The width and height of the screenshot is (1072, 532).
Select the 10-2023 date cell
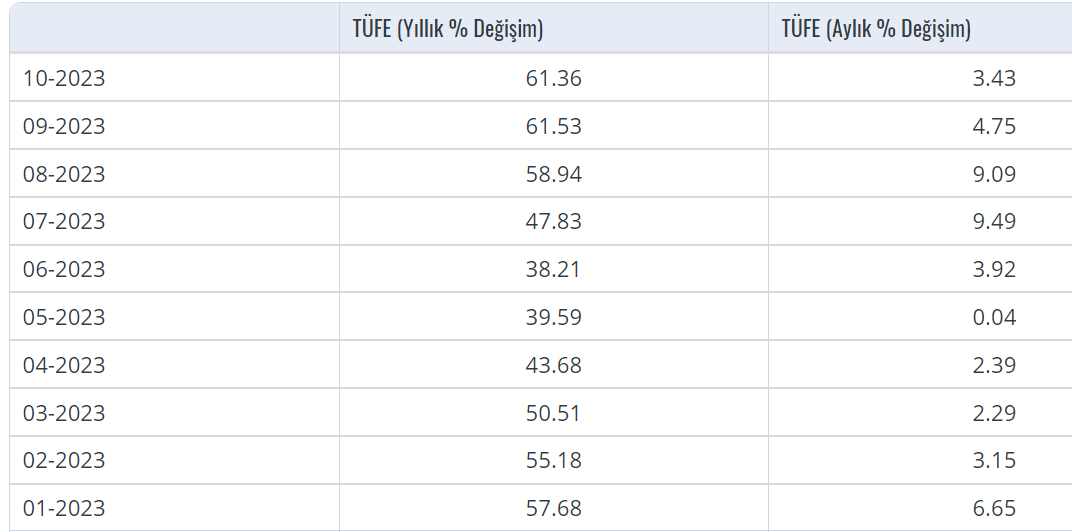click(64, 79)
